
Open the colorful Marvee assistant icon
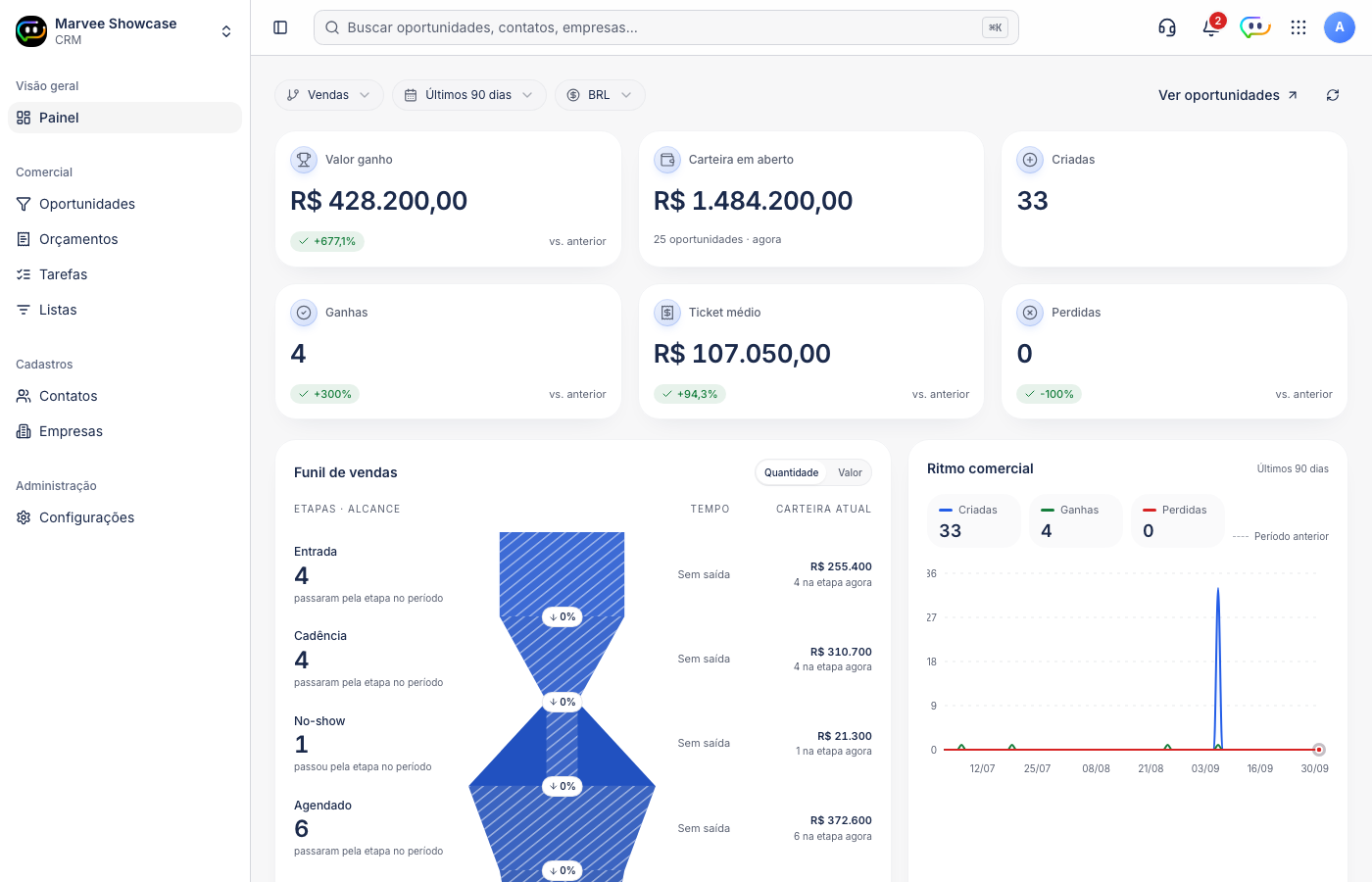[1254, 27]
